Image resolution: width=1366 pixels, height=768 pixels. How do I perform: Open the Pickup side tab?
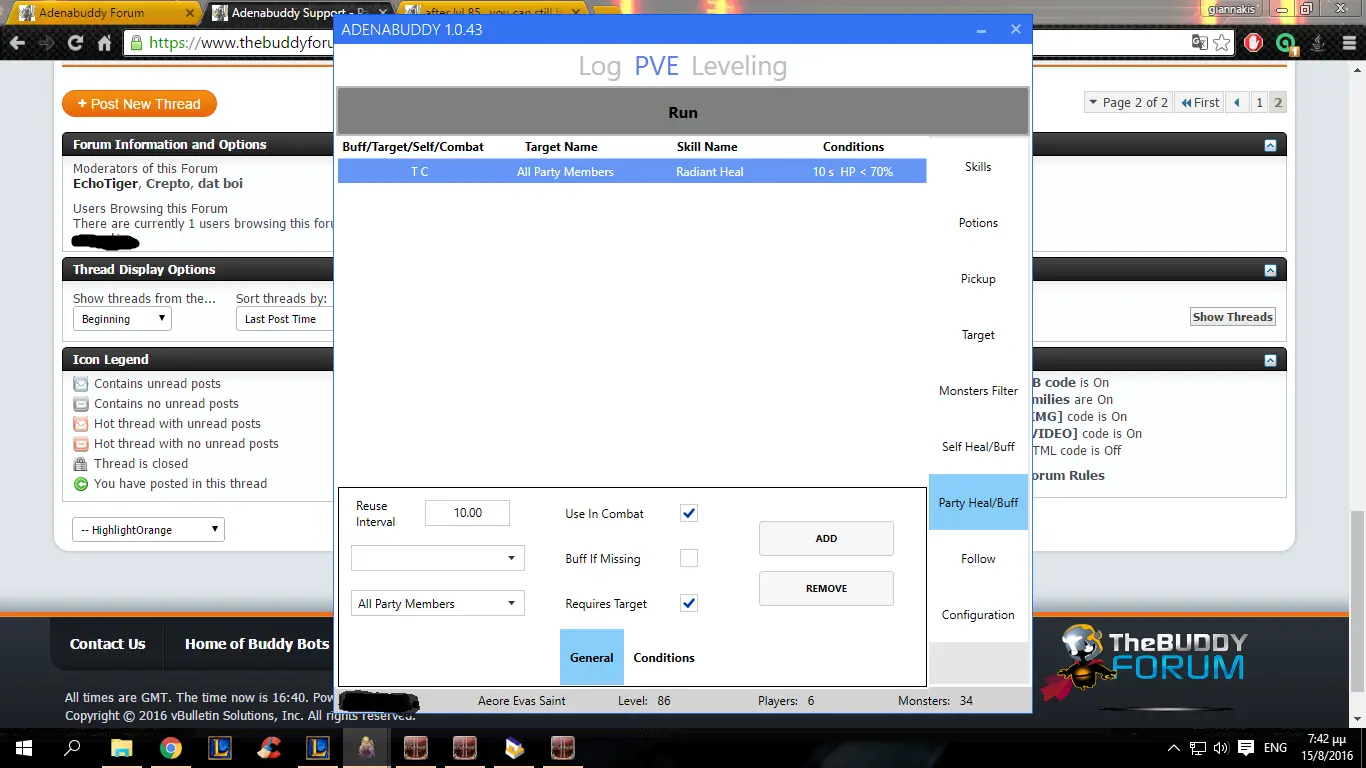tap(978, 278)
